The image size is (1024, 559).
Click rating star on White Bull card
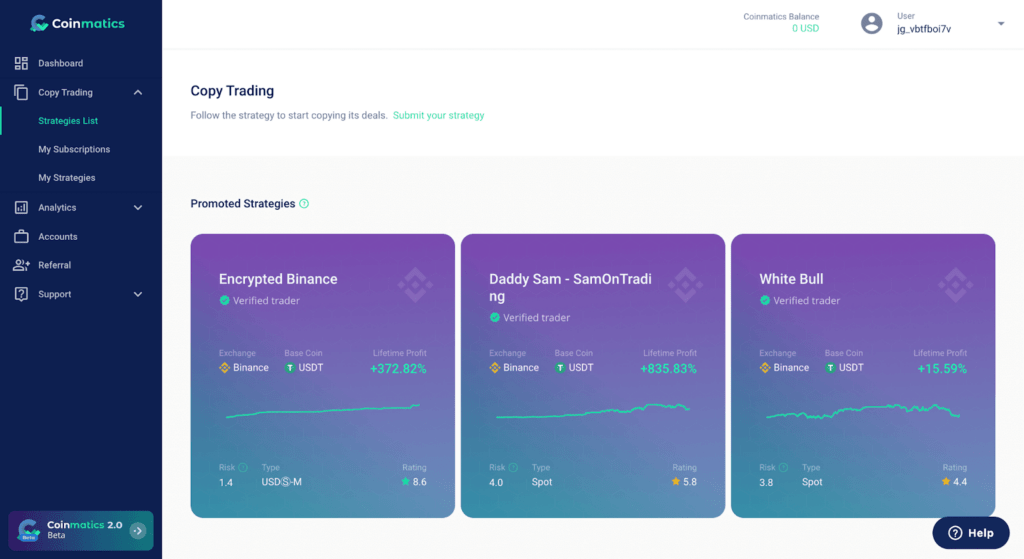946,481
